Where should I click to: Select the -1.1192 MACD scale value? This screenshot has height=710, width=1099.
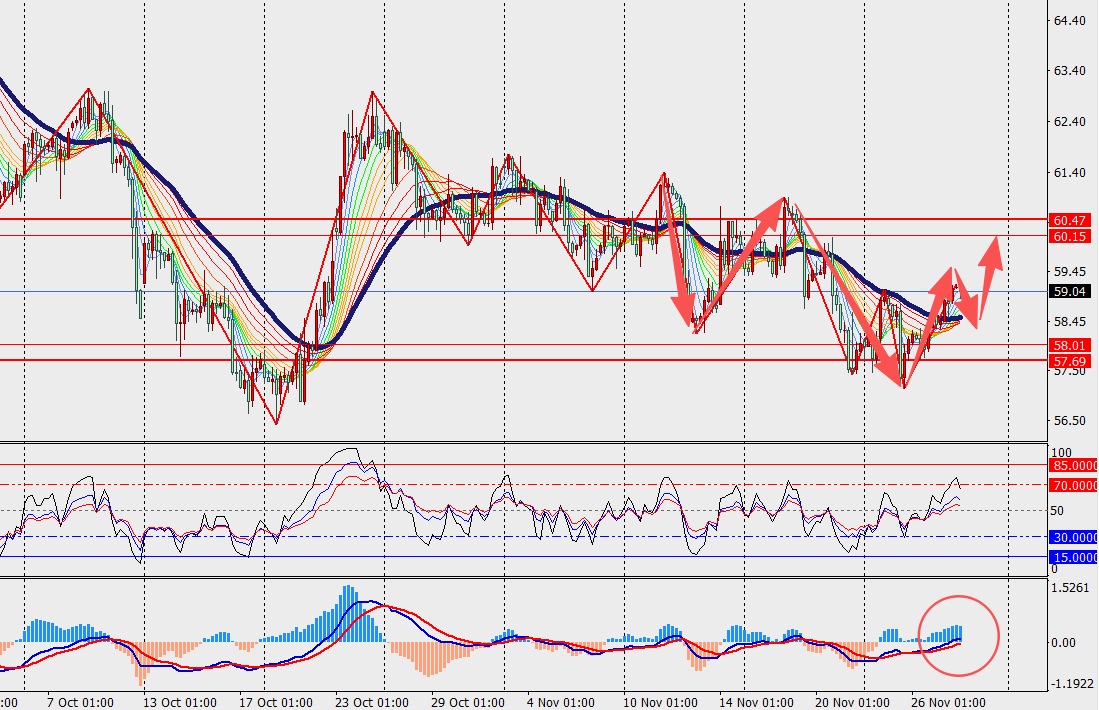click(1071, 686)
